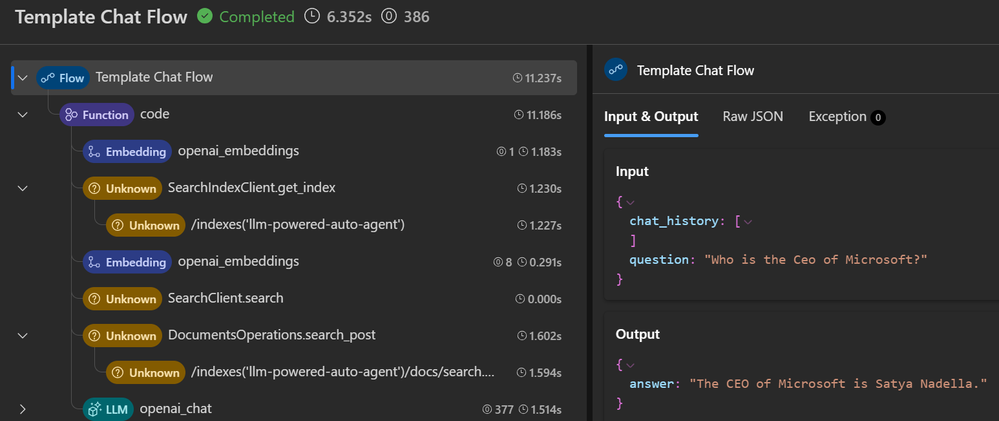Click the Output section heading
999x421 pixels.
[638, 334]
